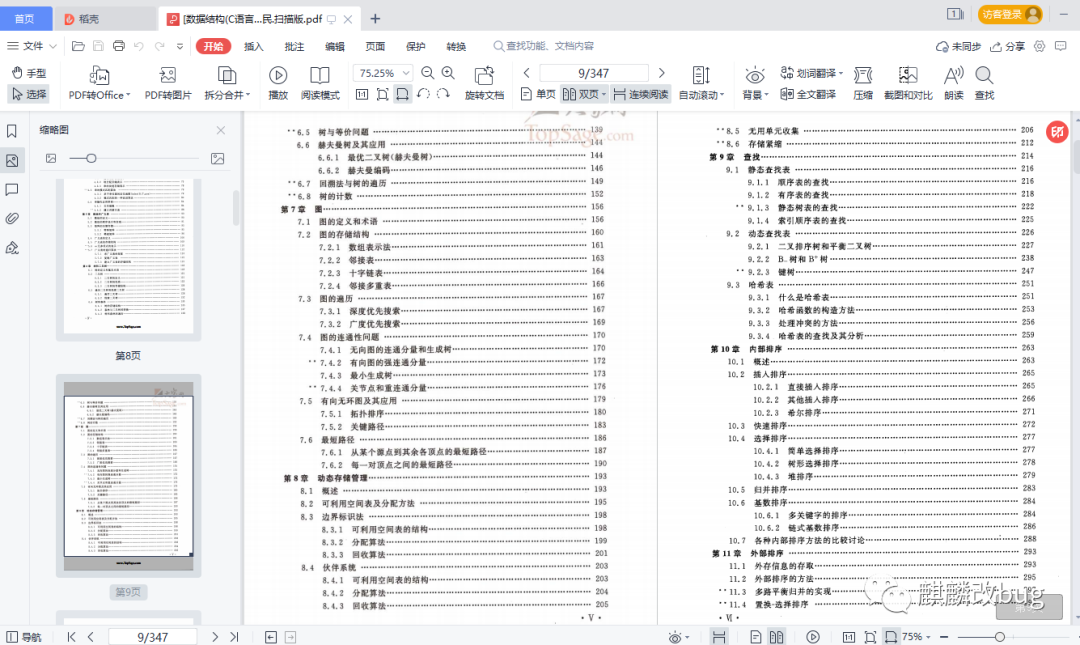Screen dimensions: 1080x645
Task: Open the Edit ribbon tab
Action: pyautogui.click(x=335, y=46)
